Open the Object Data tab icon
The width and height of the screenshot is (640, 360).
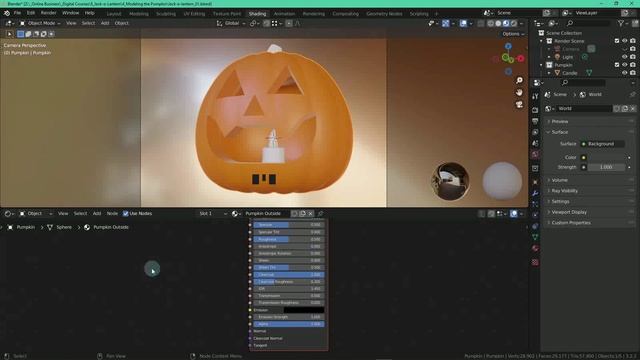coord(535,237)
